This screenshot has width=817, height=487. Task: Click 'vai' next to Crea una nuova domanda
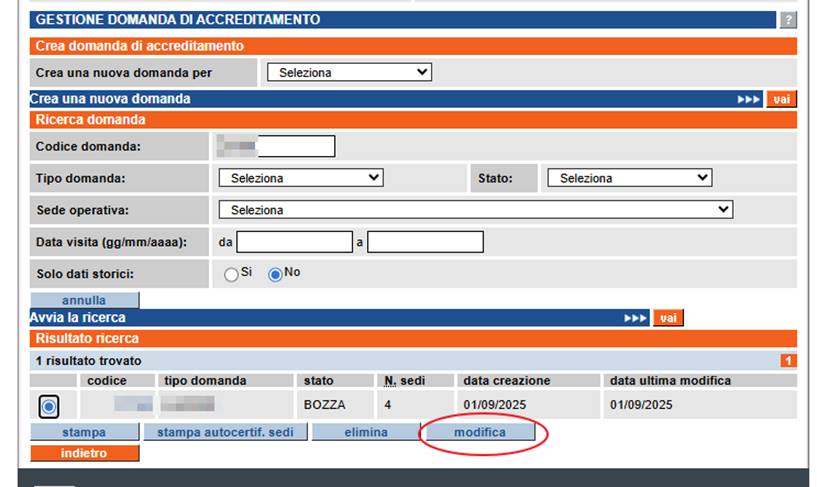pyautogui.click(x=781, y=99)
